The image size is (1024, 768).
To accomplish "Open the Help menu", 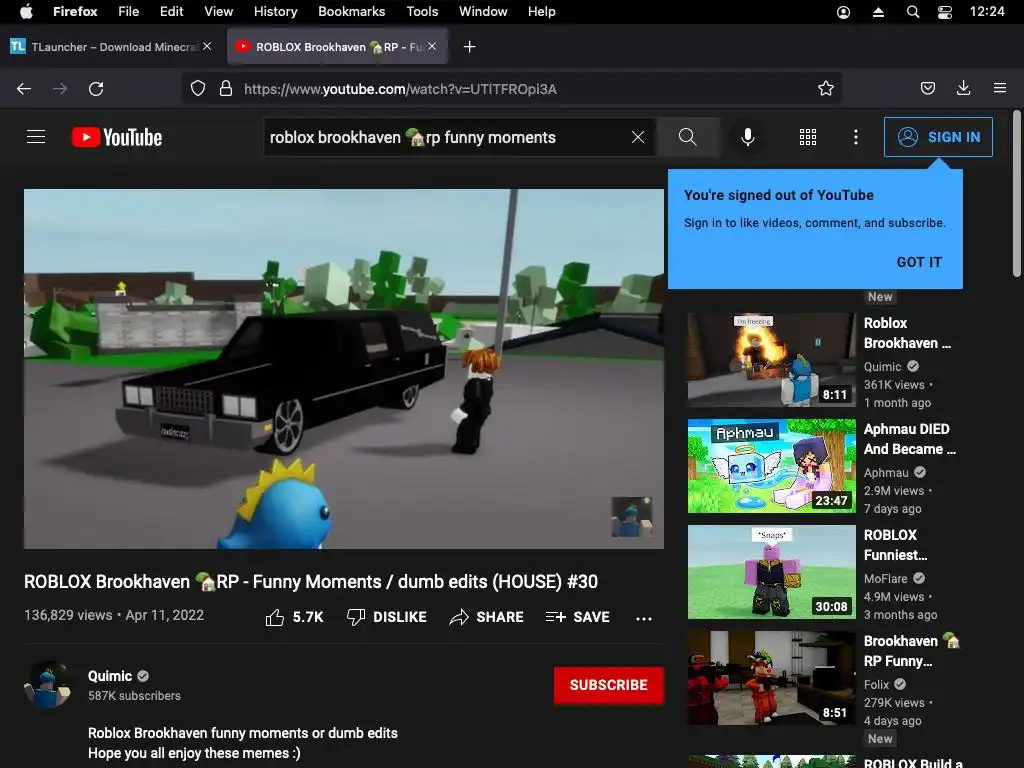I will coord(542,12).
